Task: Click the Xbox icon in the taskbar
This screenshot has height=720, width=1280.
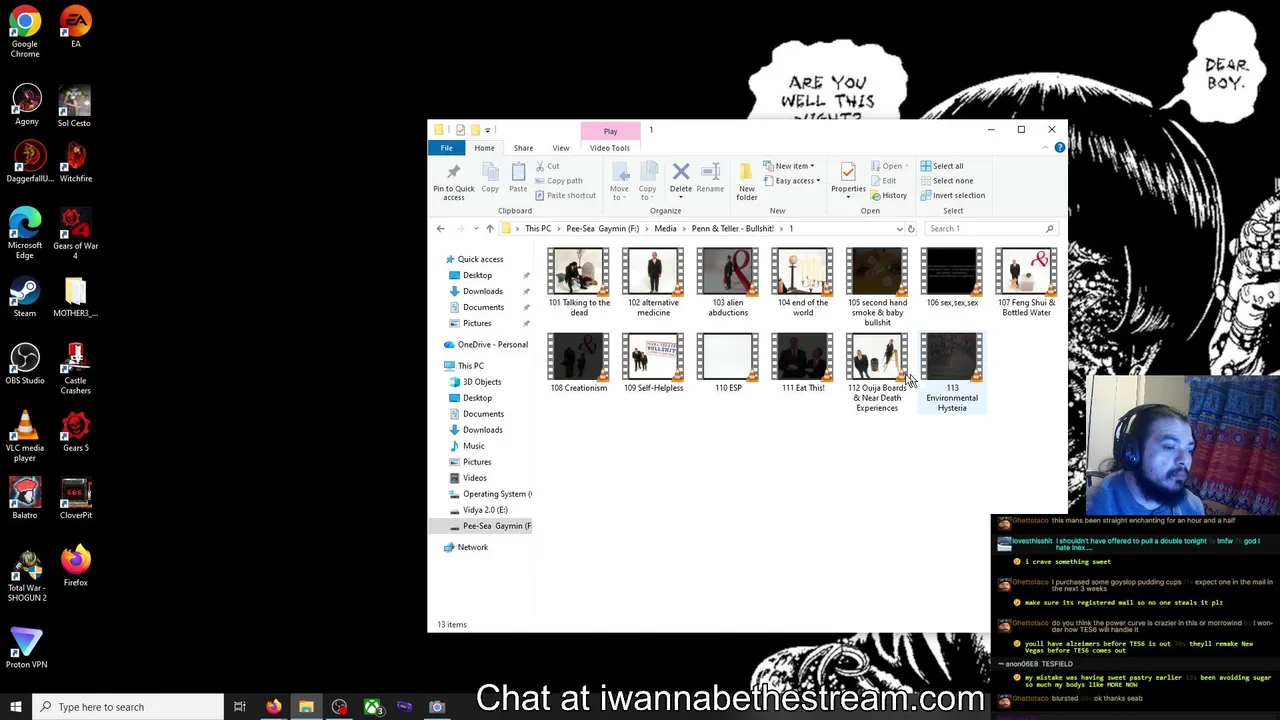Action: pyautogui.click(x=372, y=707)
